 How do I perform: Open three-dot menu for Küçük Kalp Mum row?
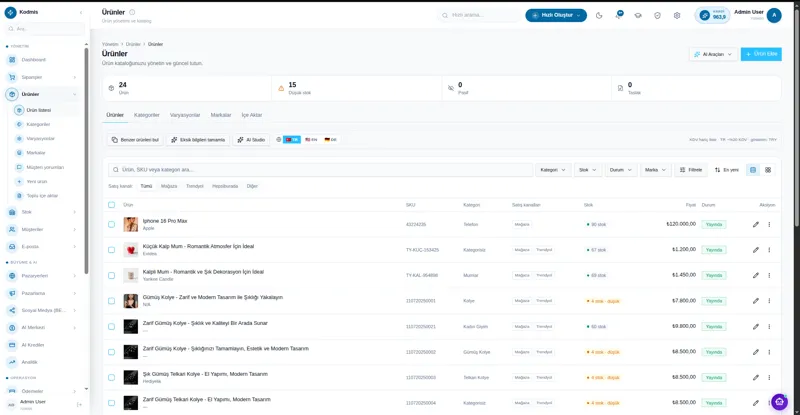769,250
